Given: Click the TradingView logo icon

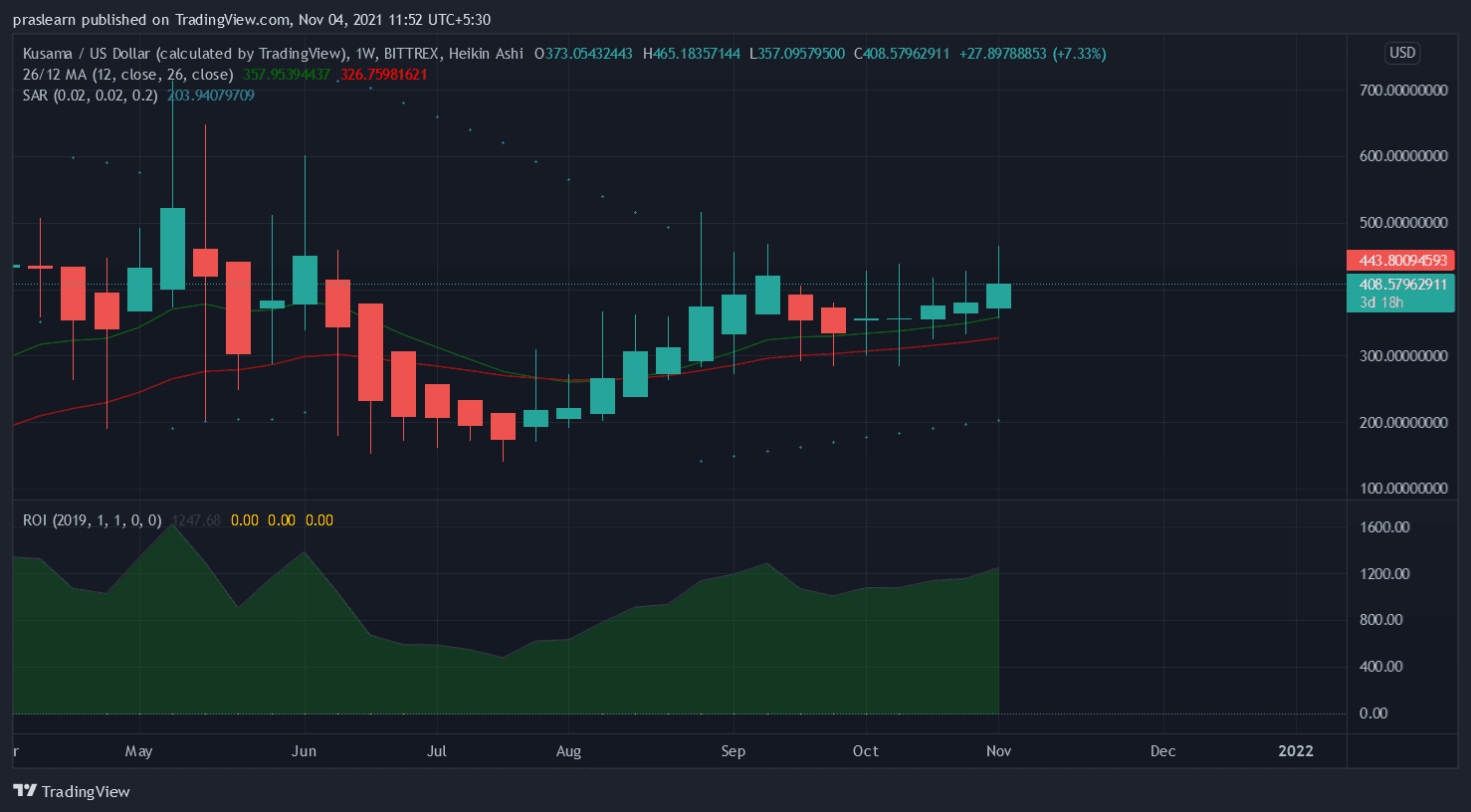Looking at the screenshot, I should point(25,791).
